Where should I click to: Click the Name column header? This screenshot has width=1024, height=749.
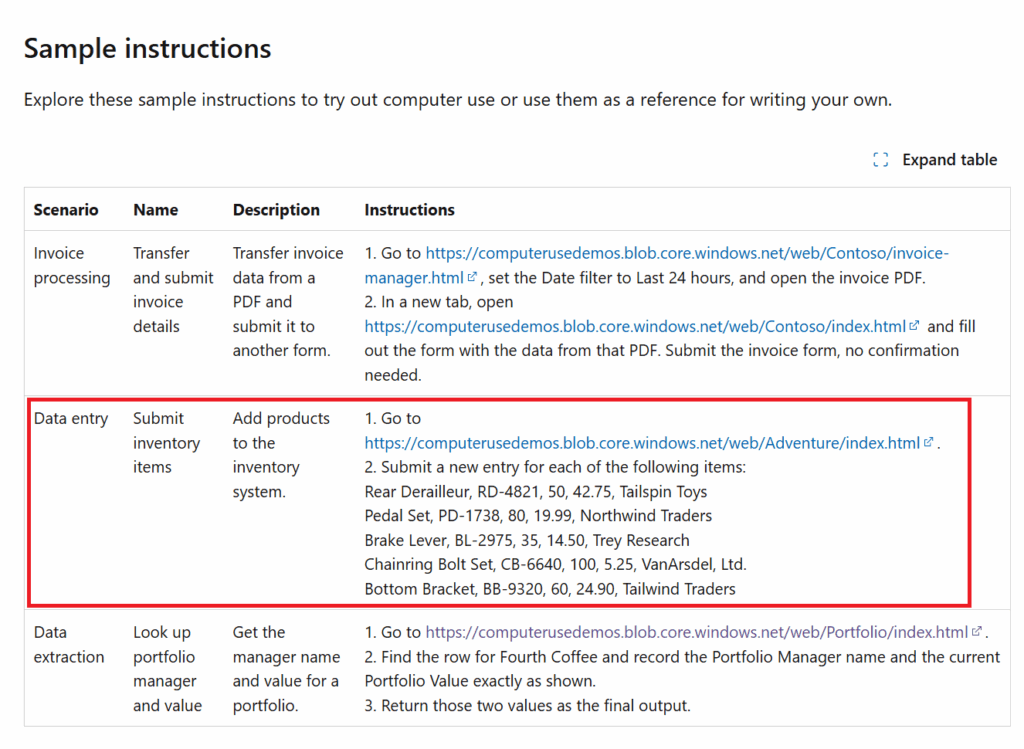(x=155, y=210)
